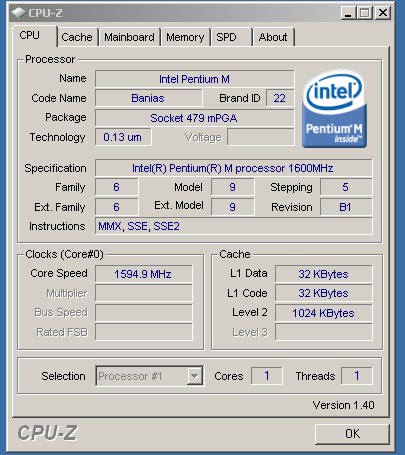Screen dimensions: 405x455
Task: Click the CPU-Z title bar icon
Action: point(18,13)
